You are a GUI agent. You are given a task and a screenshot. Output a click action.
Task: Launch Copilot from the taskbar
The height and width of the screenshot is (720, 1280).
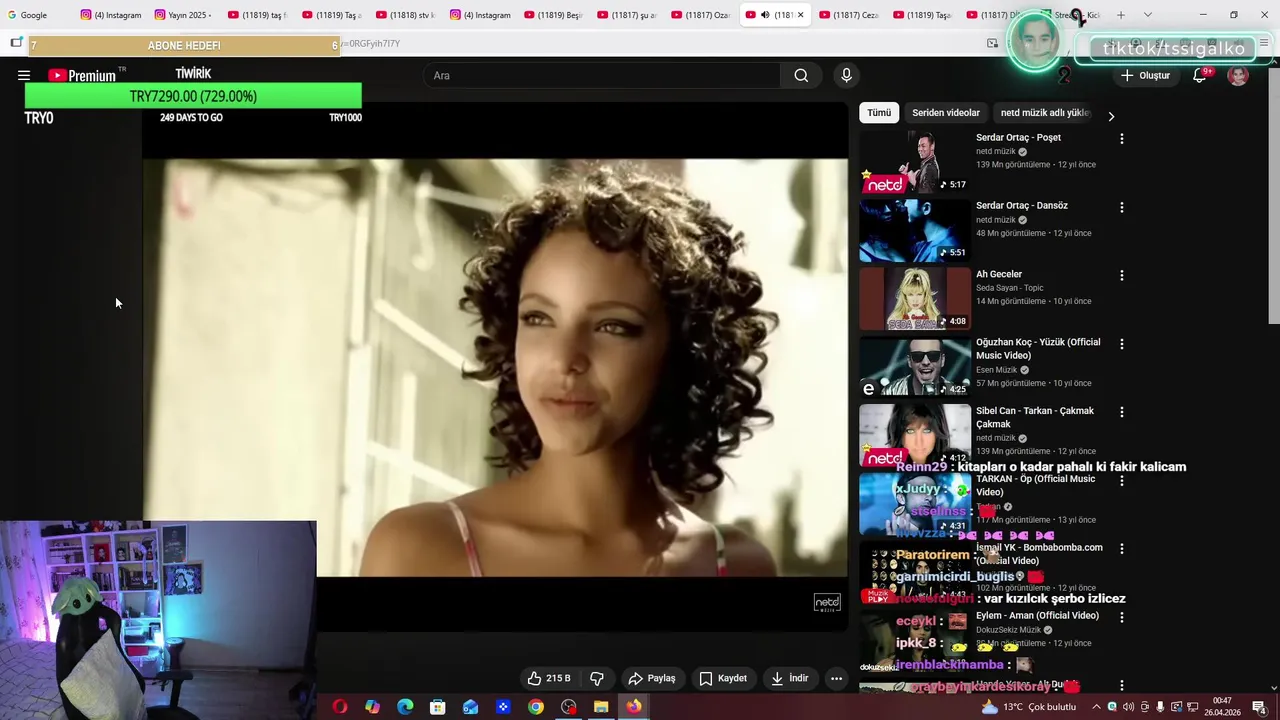point(372,707)
